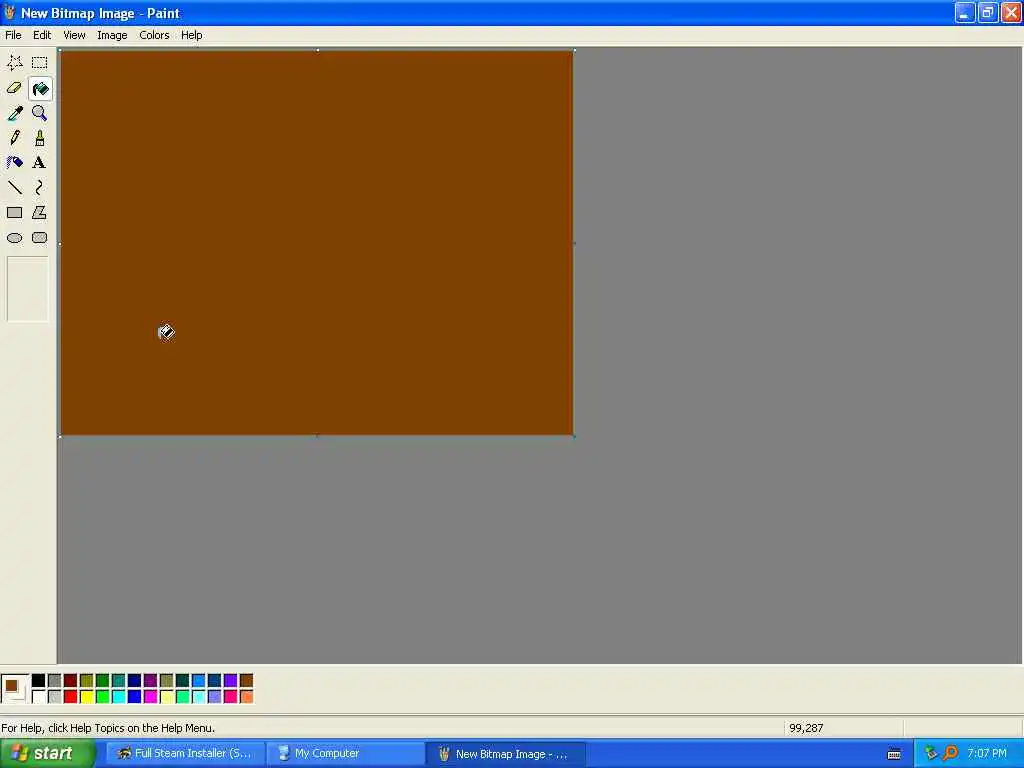Viewport: 1024px width, 768px height.
Task: Select the Polygon tool
Action: 39,212
